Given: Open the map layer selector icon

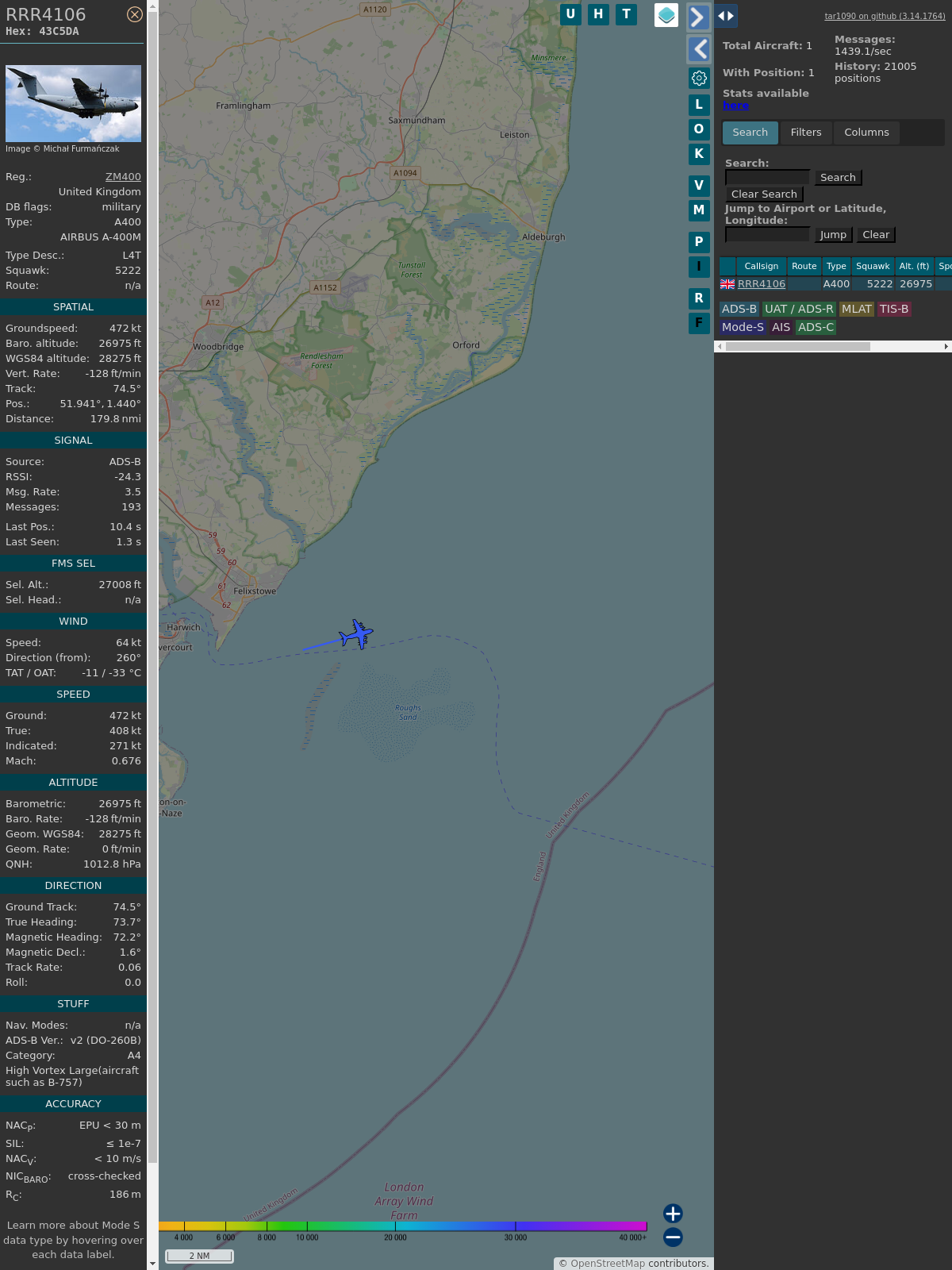Looking at the screenshot, I should click(x=666, y=15).
